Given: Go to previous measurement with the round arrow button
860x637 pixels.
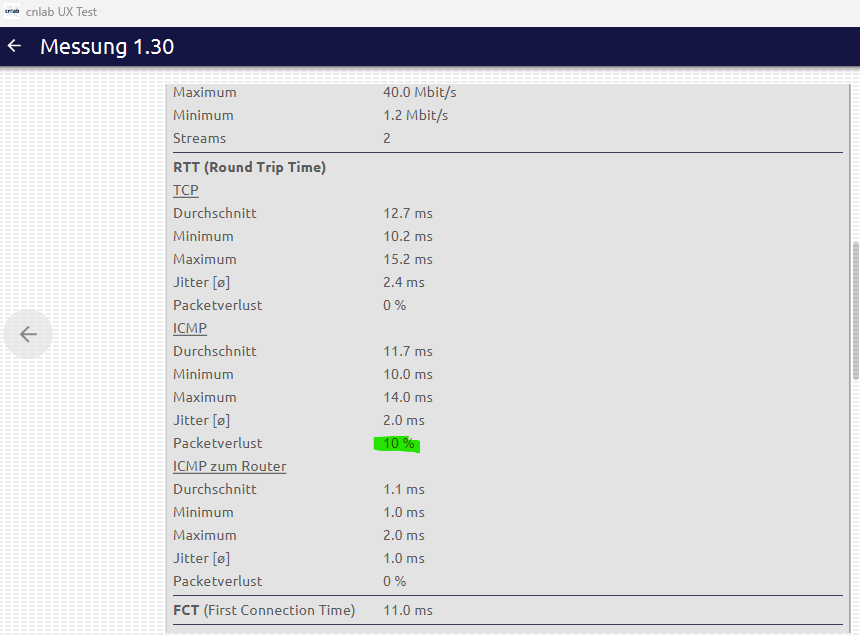Looking at the screenshot, I should pyautogui.click(x=28, y=334).
